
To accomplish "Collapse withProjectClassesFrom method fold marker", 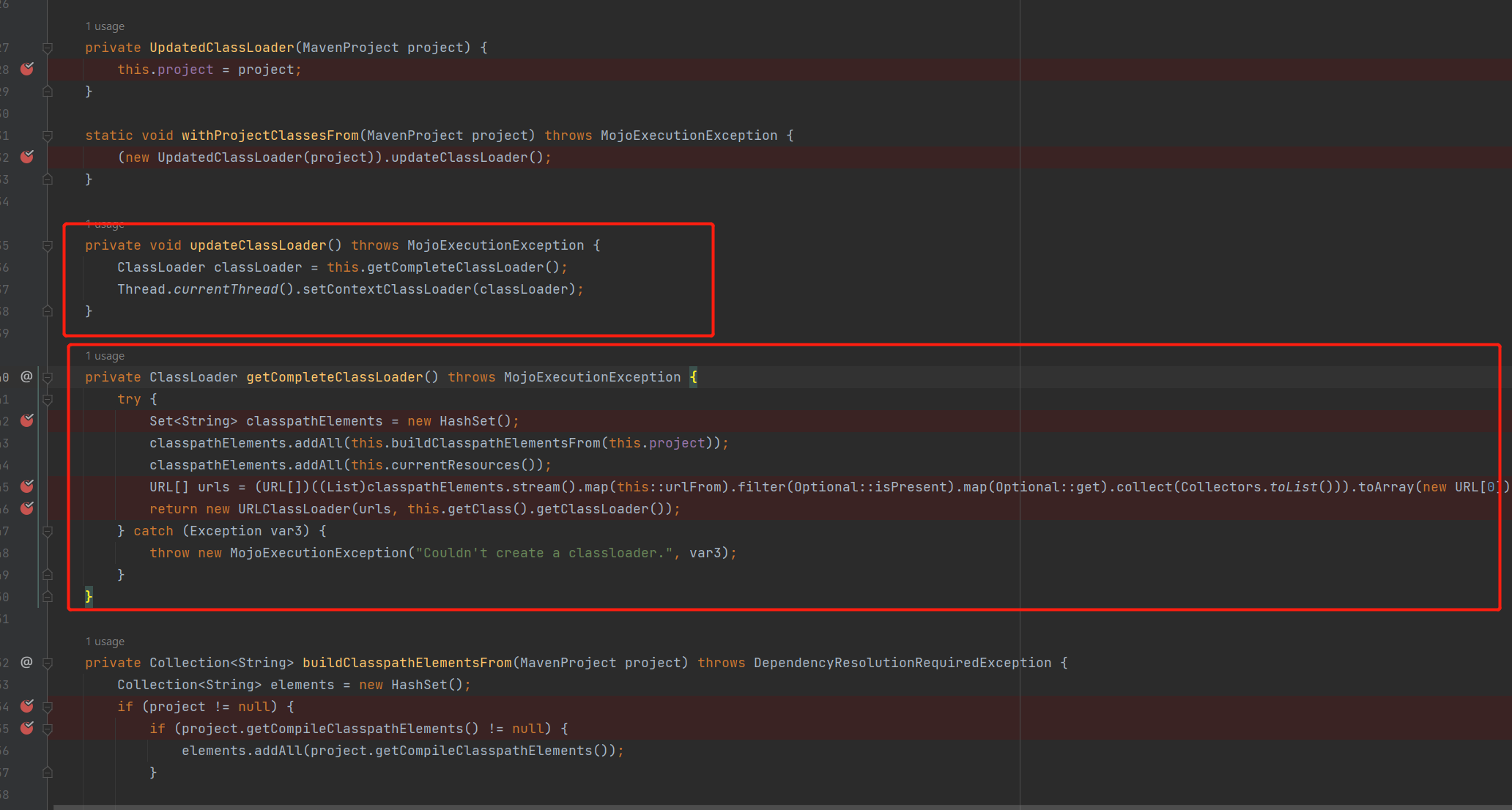I will pos(48,135).
